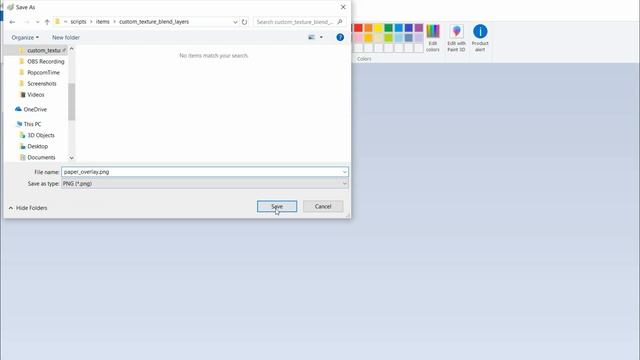
Task: Click the Forward navigation arrow
Action: 26,22
